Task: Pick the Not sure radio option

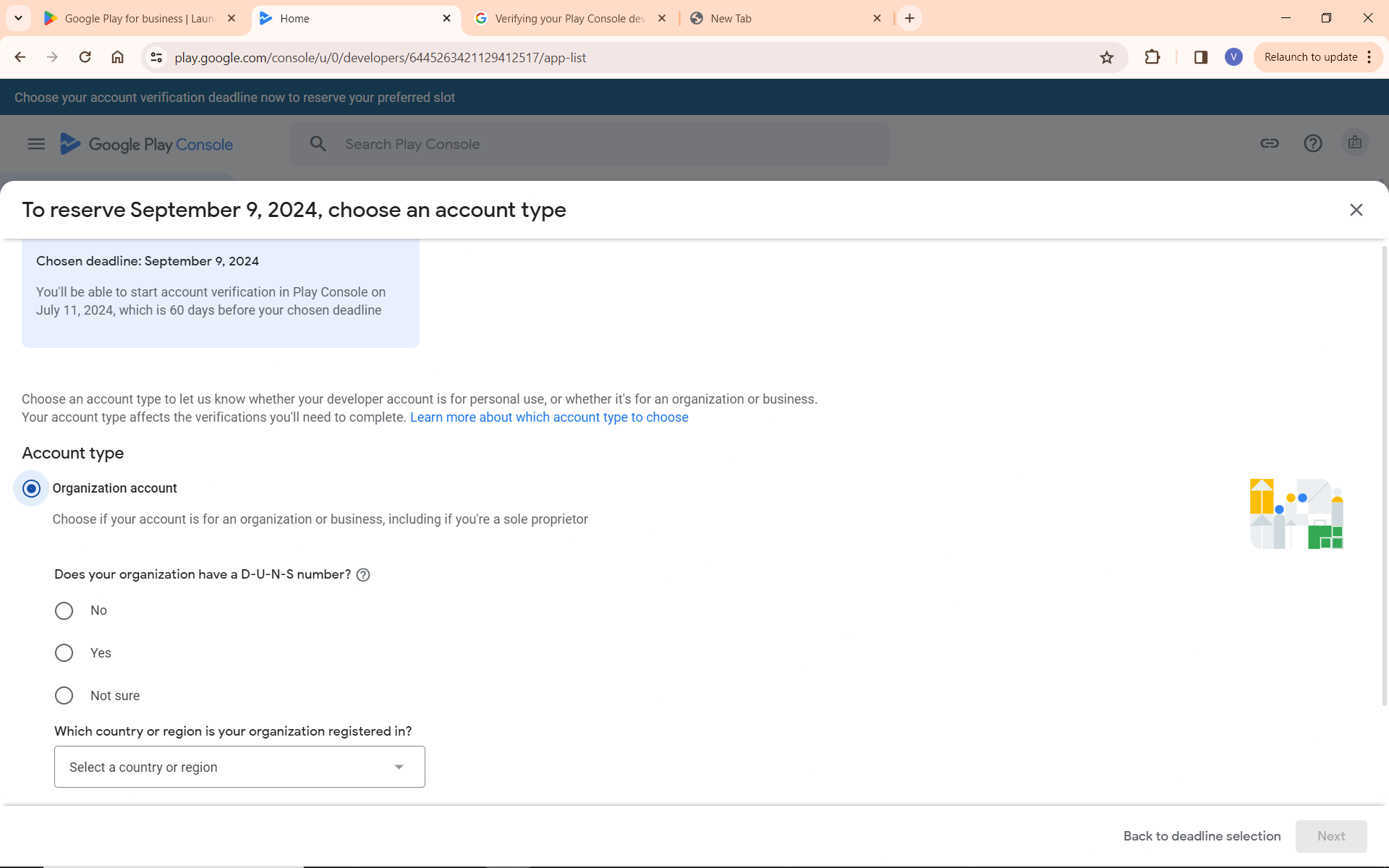Action: point(64,696)
